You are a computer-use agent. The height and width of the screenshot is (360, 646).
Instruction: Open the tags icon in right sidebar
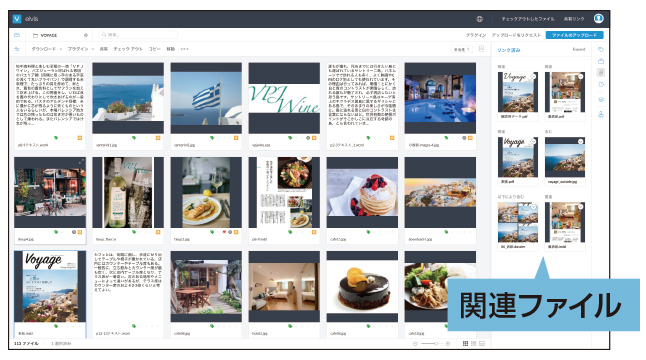click(x=601, y=49)
